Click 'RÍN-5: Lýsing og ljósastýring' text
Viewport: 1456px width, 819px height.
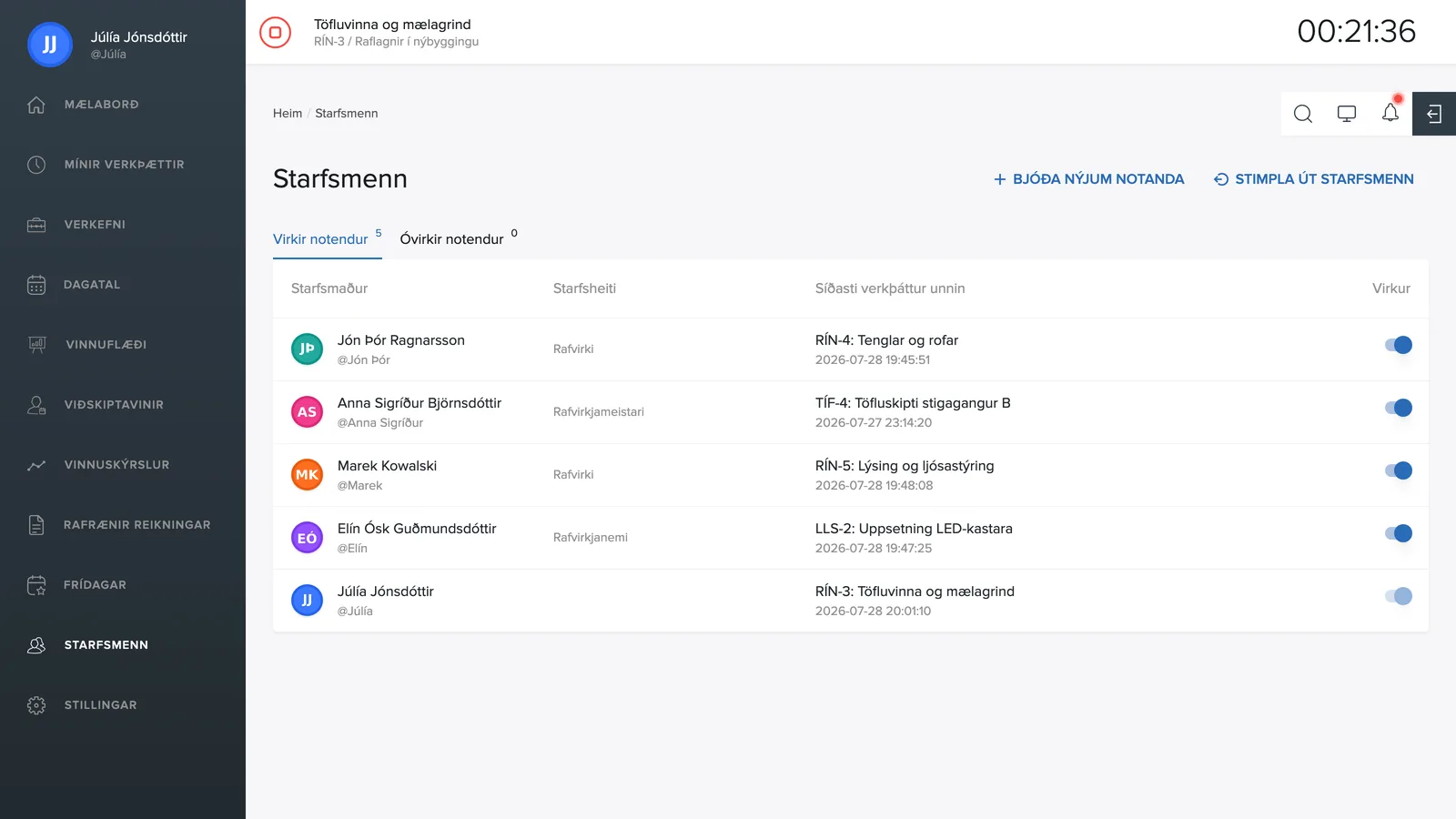[x=905, y=466]
